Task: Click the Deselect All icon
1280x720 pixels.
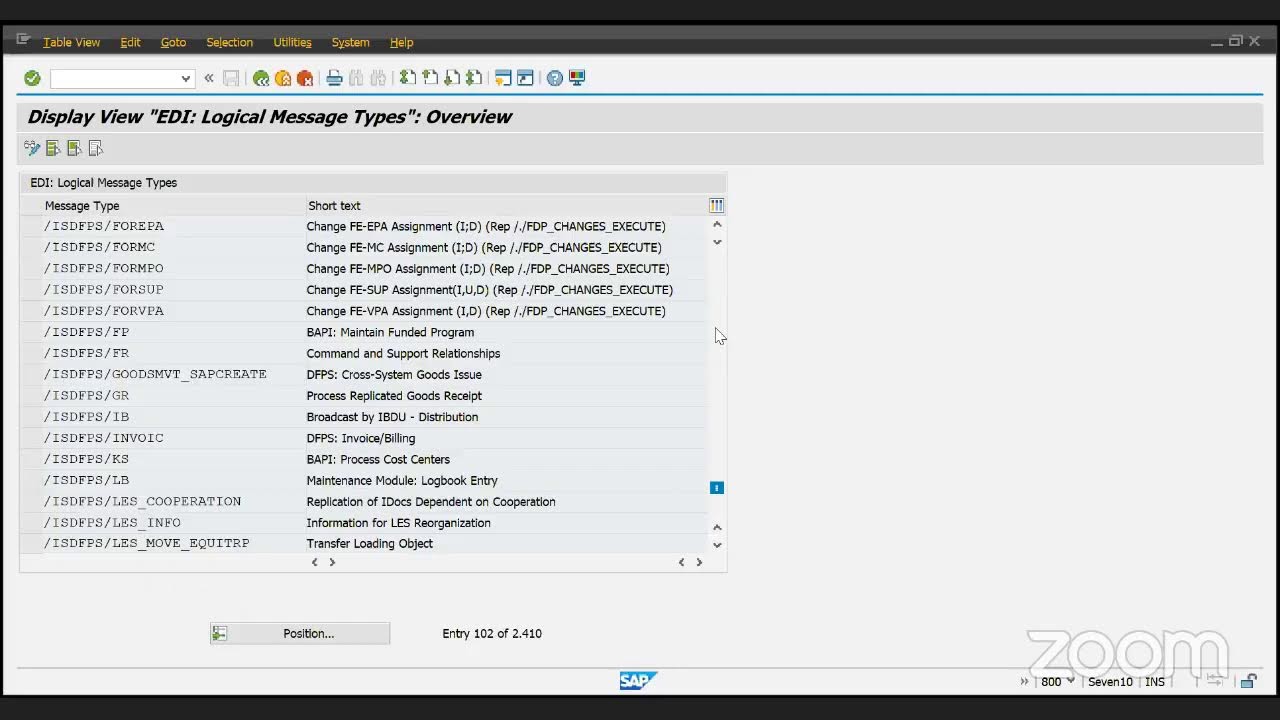Action: pyautogui.click(x=96, y=148)
